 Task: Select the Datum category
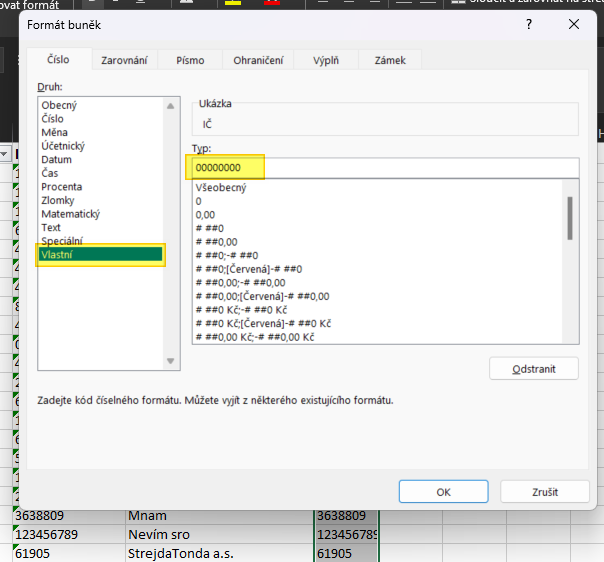point(56,159)
